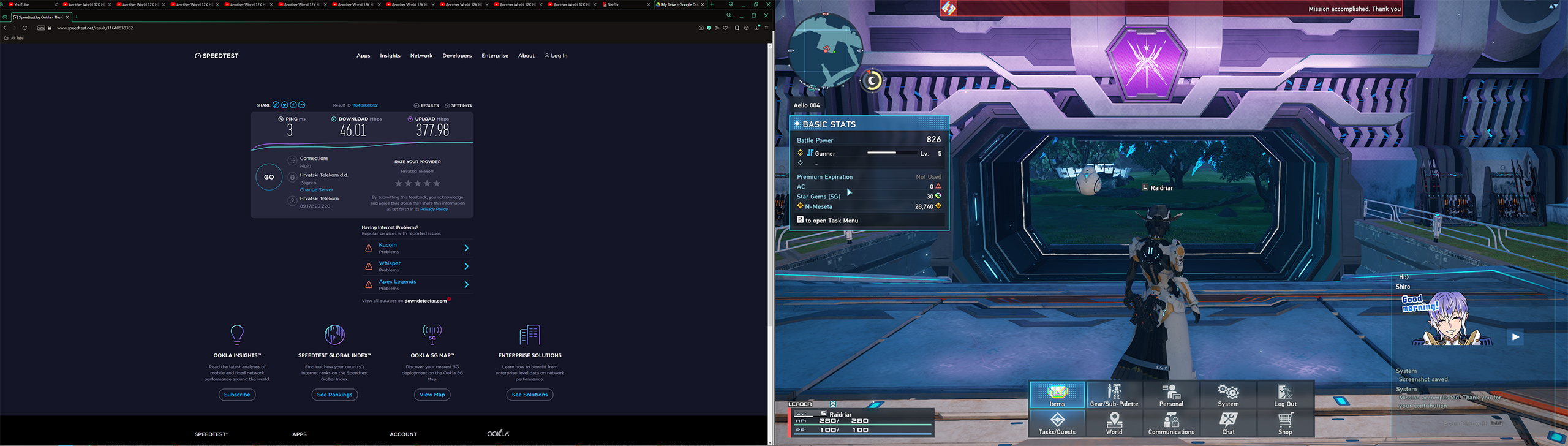1568x446 pixels.
Task: Click the browser address bar URL
Action: (x=95, y=28)
